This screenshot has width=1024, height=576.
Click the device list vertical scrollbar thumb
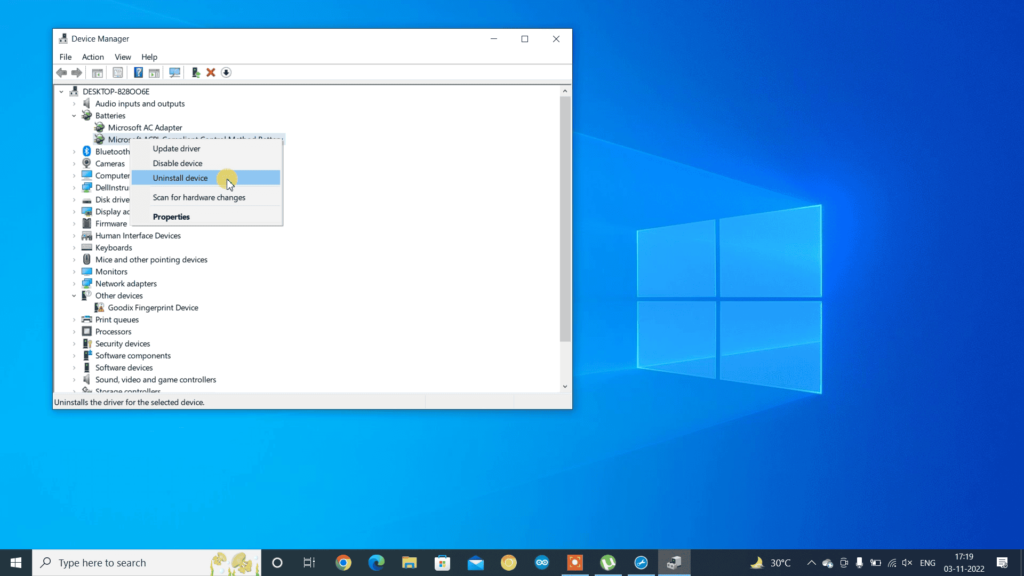click(565, 219)
